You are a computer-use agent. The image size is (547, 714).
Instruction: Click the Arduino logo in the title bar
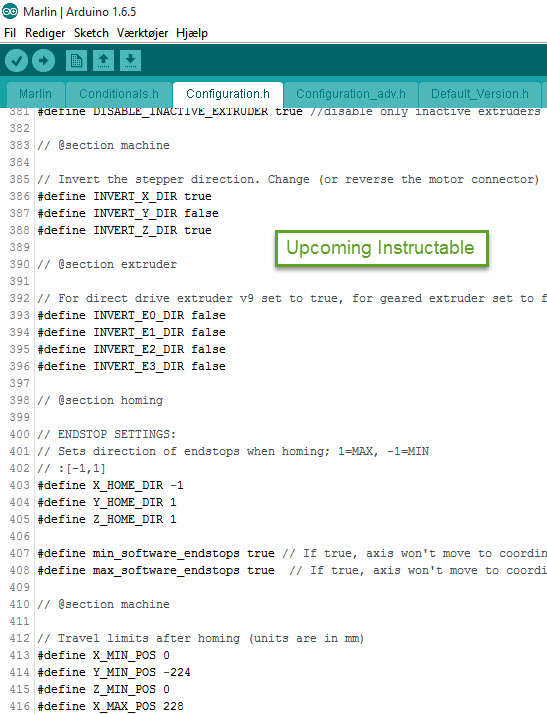[x=10, y=11]
